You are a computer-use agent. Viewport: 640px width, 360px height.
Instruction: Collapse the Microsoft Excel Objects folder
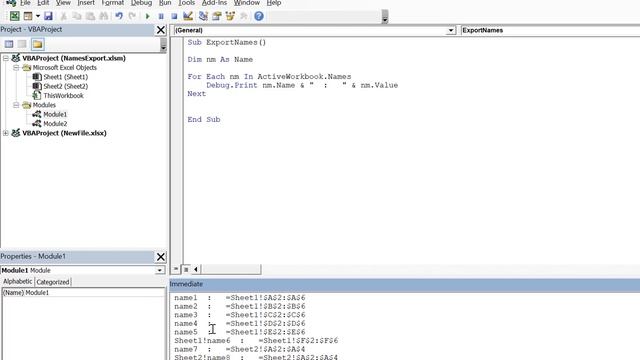(x=16, y=68)
